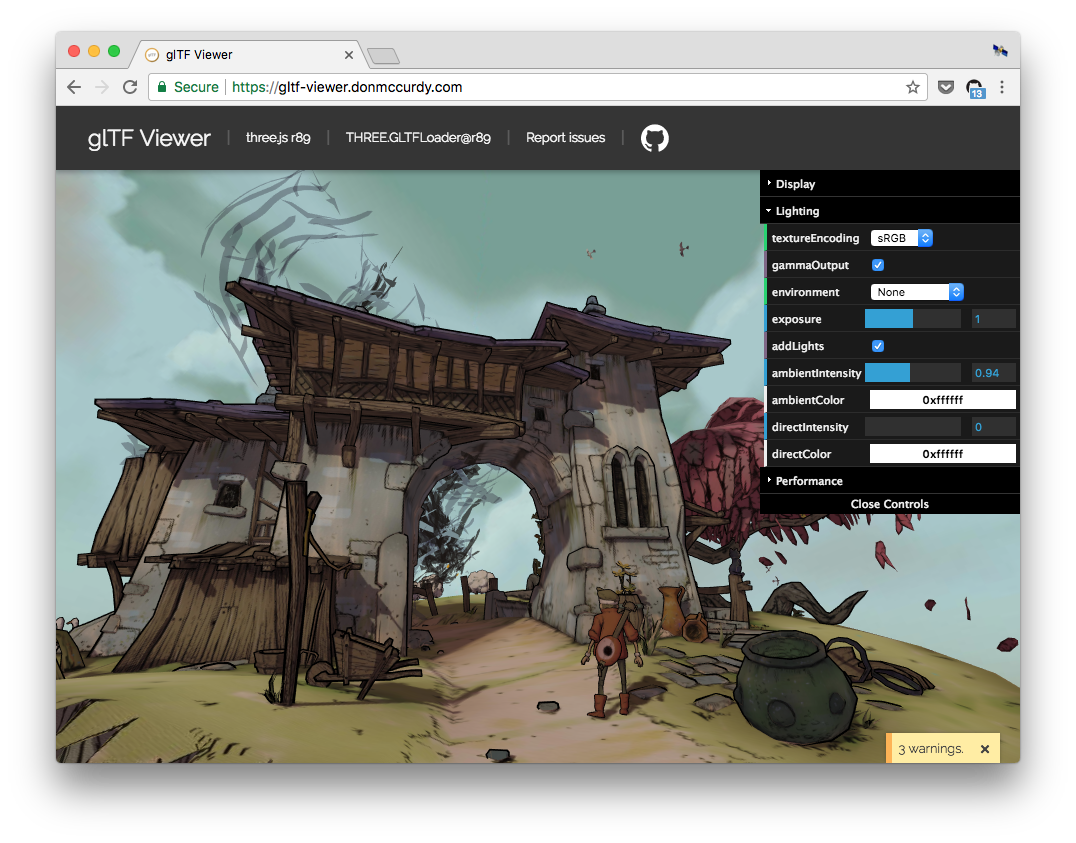Open Chrome's three-dot menu
The image size is (1076, 843).
1002,87
